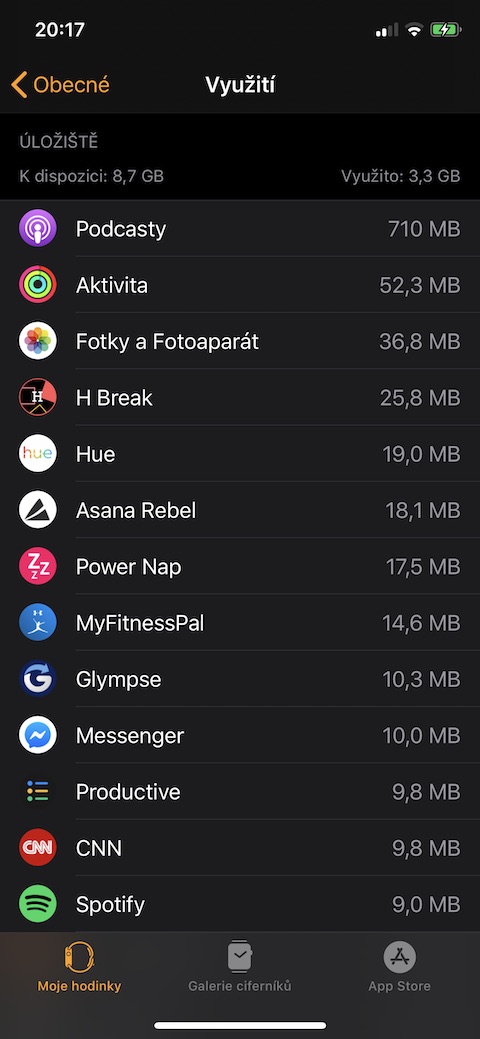The height and width of the screenshot is (1039, 480).
Task: Switch to the Moje hodinky tab
Action: click(x=80, y=967)
